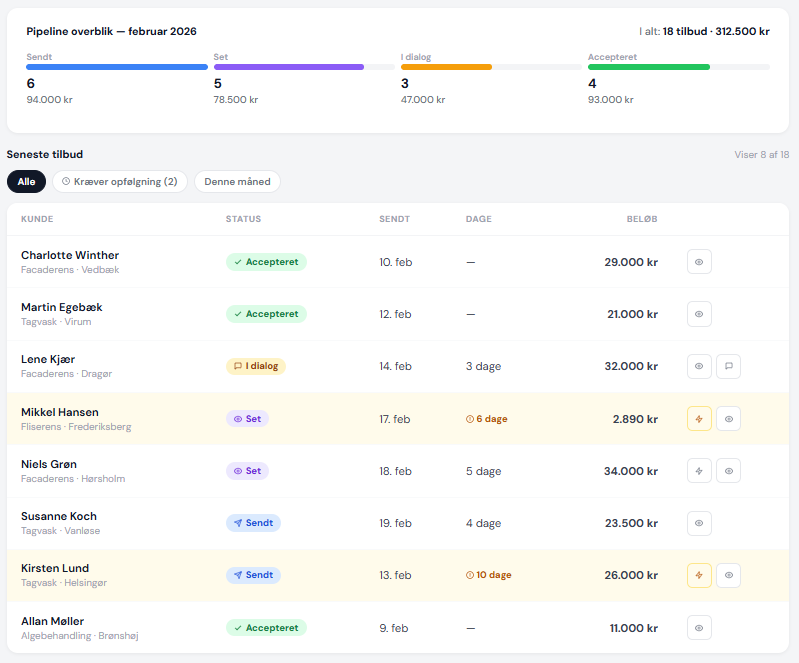
Task: Click the "Accepteret" status badge for Charlotte Winther
Action: (266, 262)
